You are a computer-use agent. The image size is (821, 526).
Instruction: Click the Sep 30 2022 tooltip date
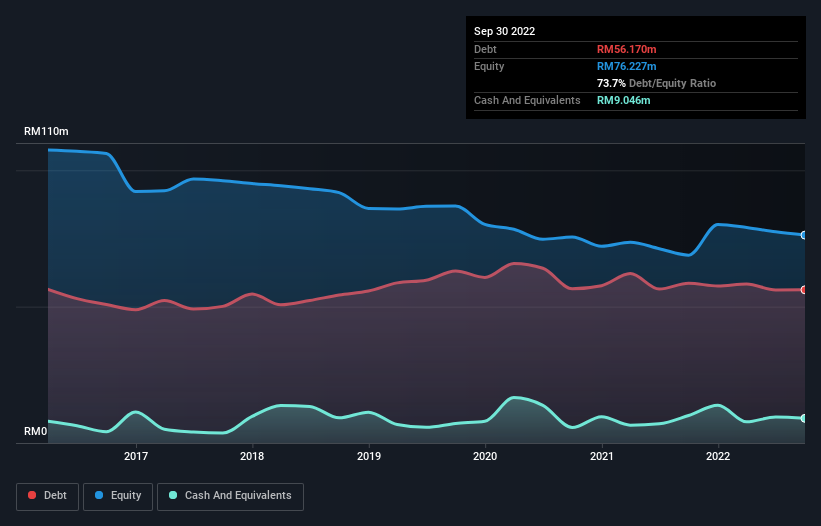pyautogui.click(x=504, y=31)
